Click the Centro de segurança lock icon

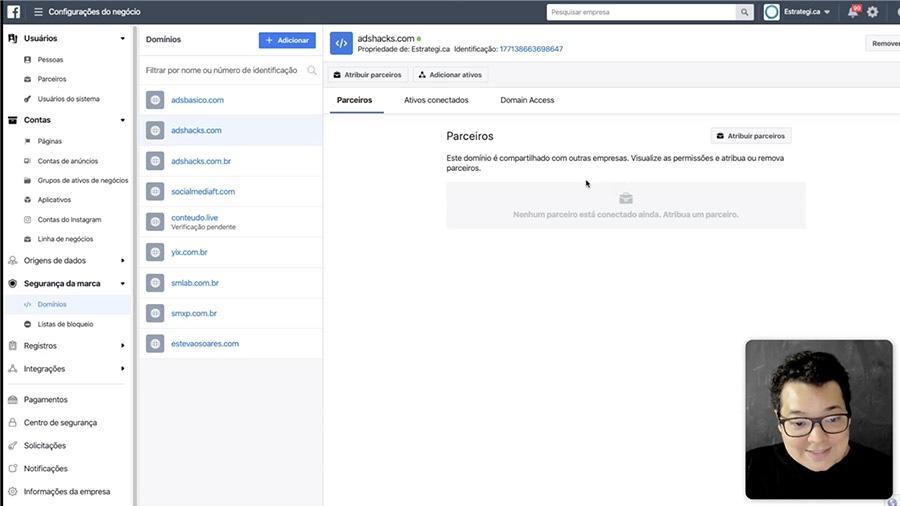(x=13, y=422)
